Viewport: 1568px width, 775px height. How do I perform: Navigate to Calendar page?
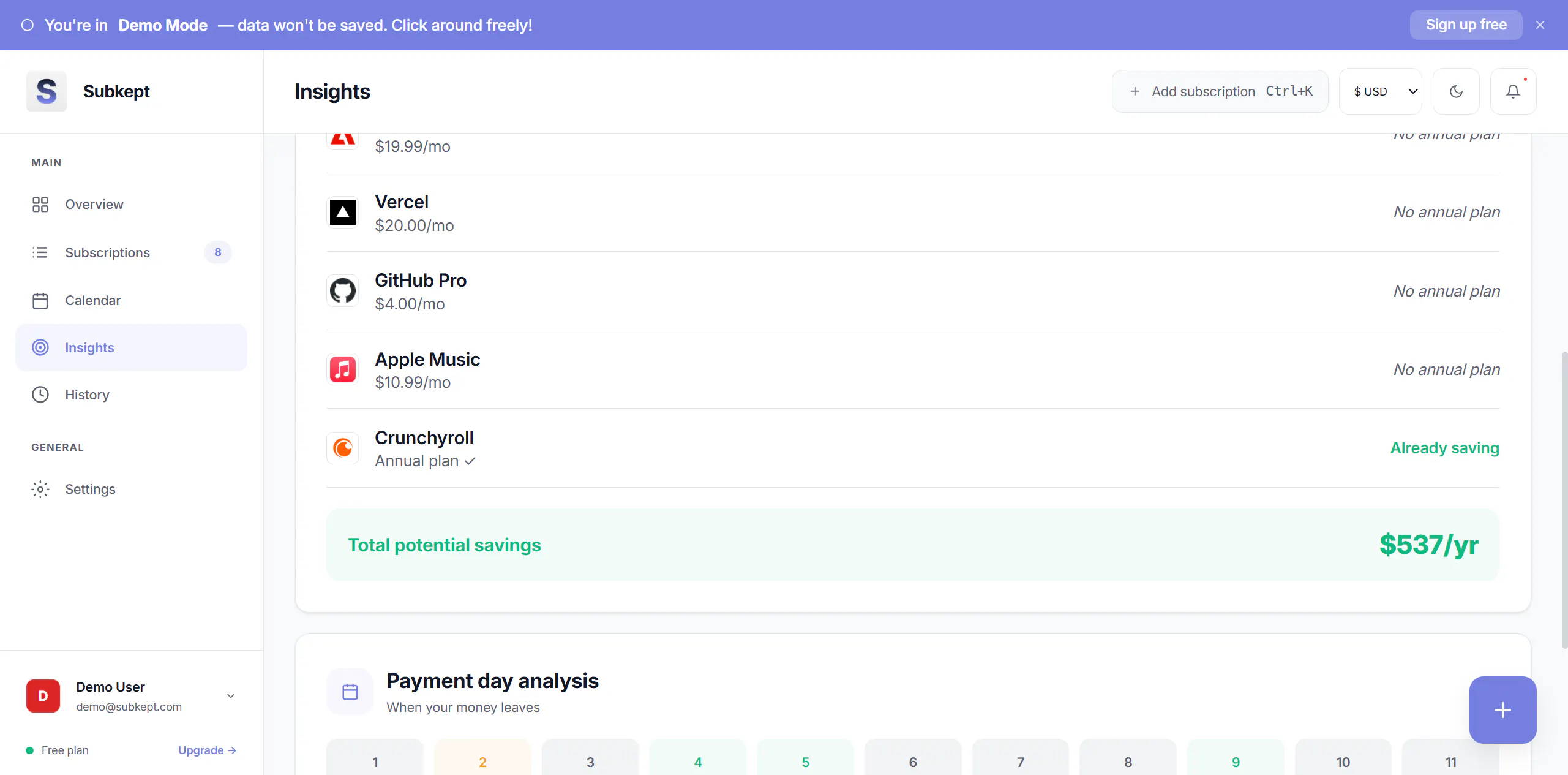click(131, 301)
